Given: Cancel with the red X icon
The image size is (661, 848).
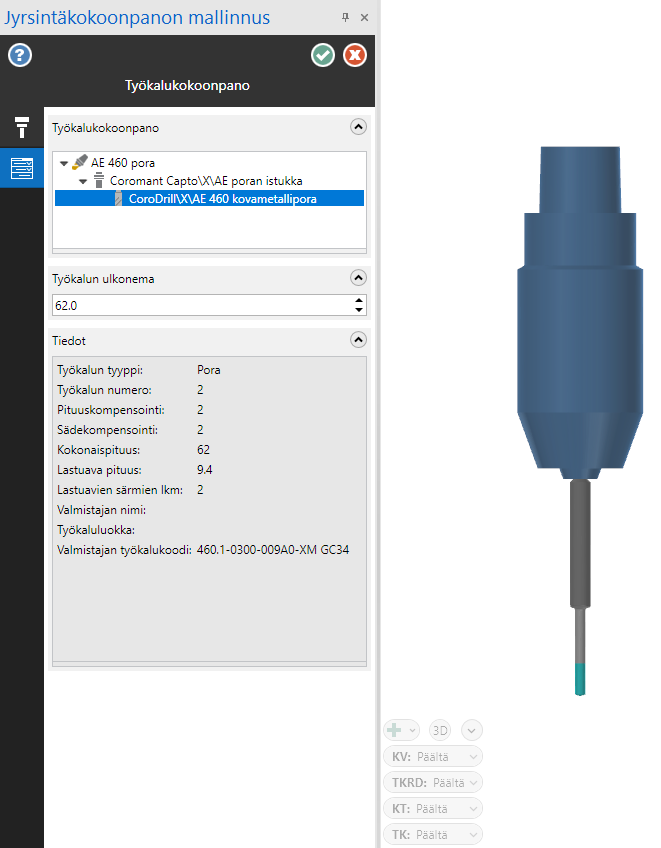Looking at the screenshot, I should point(355,55).
